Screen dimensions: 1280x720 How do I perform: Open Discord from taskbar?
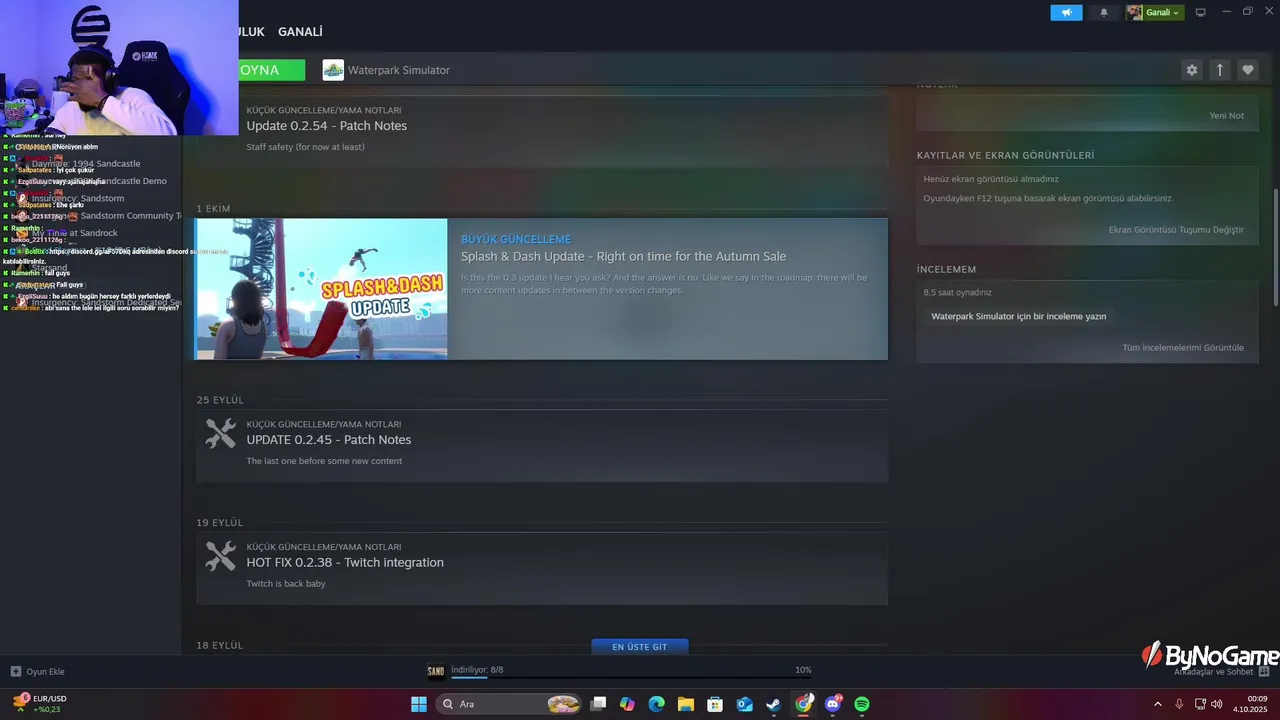833,704
